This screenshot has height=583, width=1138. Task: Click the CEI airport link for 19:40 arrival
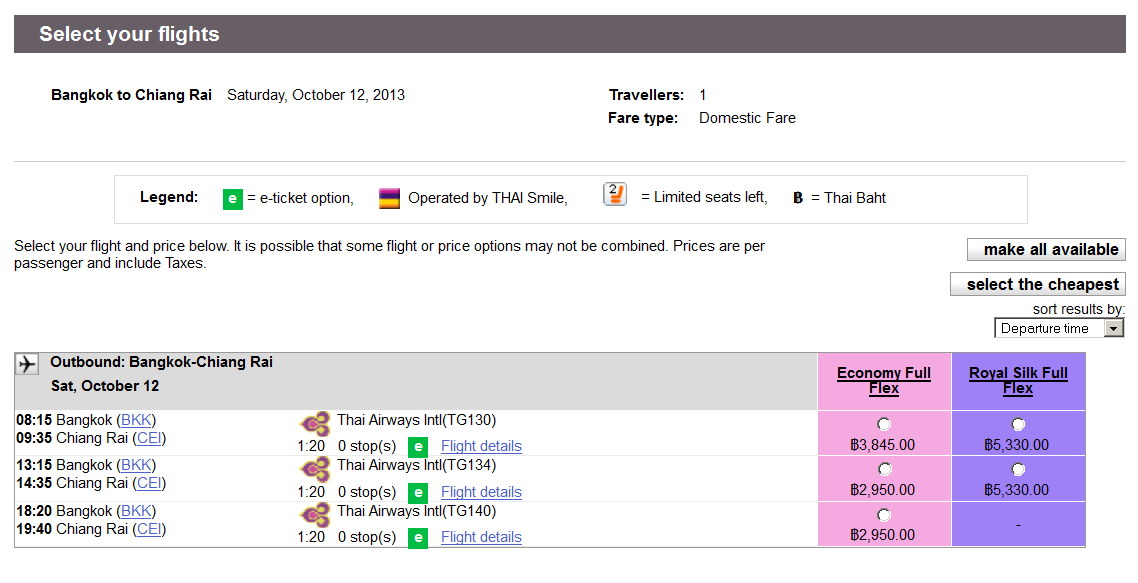click(x=149, y=529)
